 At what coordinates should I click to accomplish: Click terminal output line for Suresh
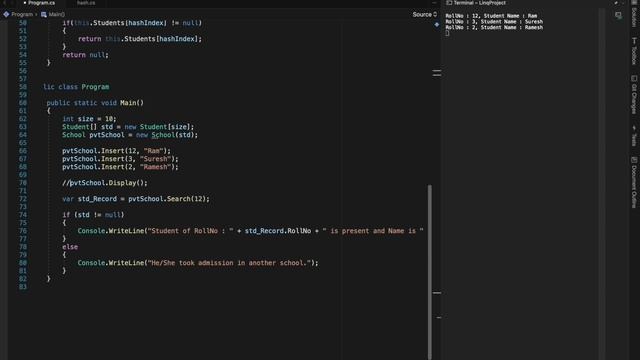click(x=494, y=22)
